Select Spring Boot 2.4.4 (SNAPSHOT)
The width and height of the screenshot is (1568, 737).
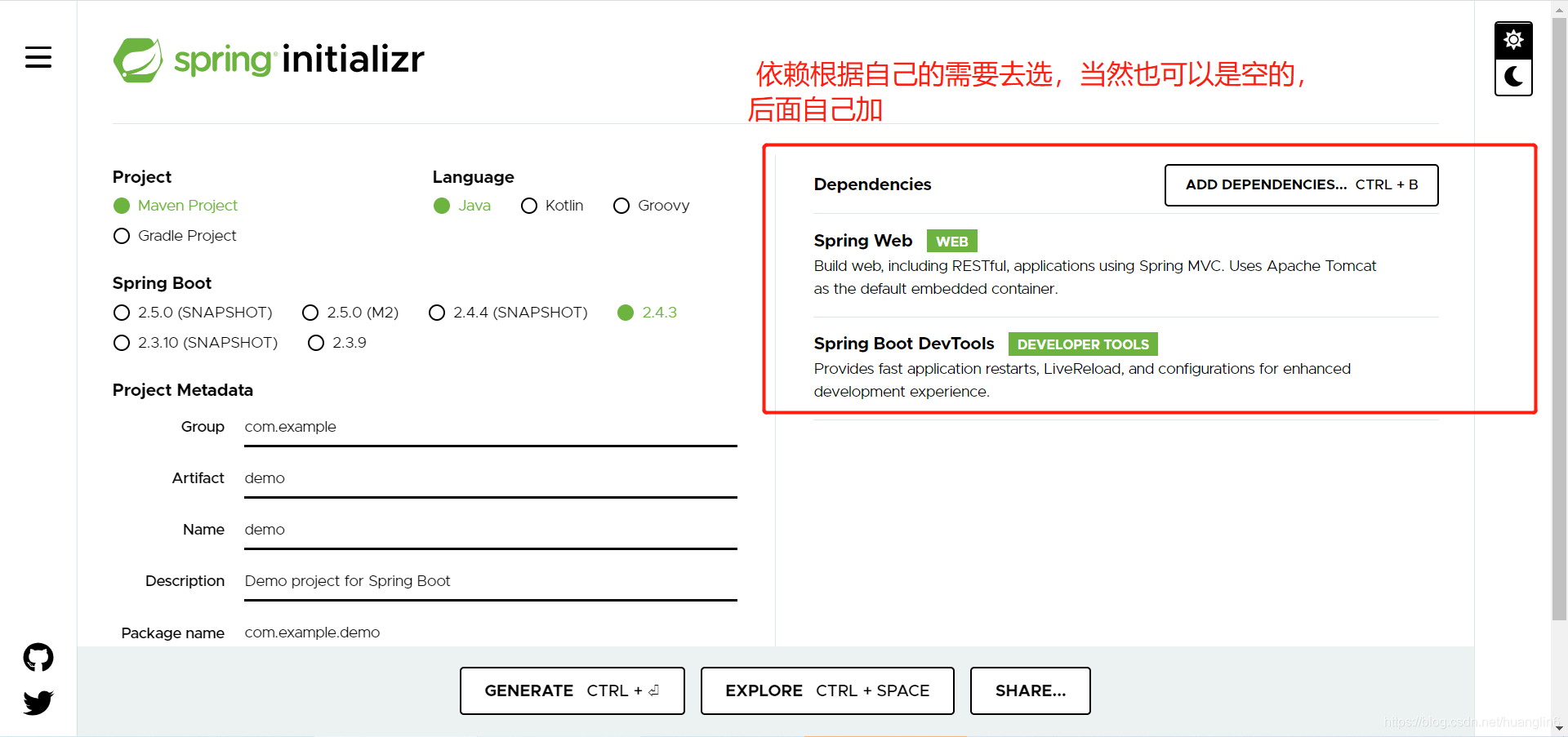[508, 313]
